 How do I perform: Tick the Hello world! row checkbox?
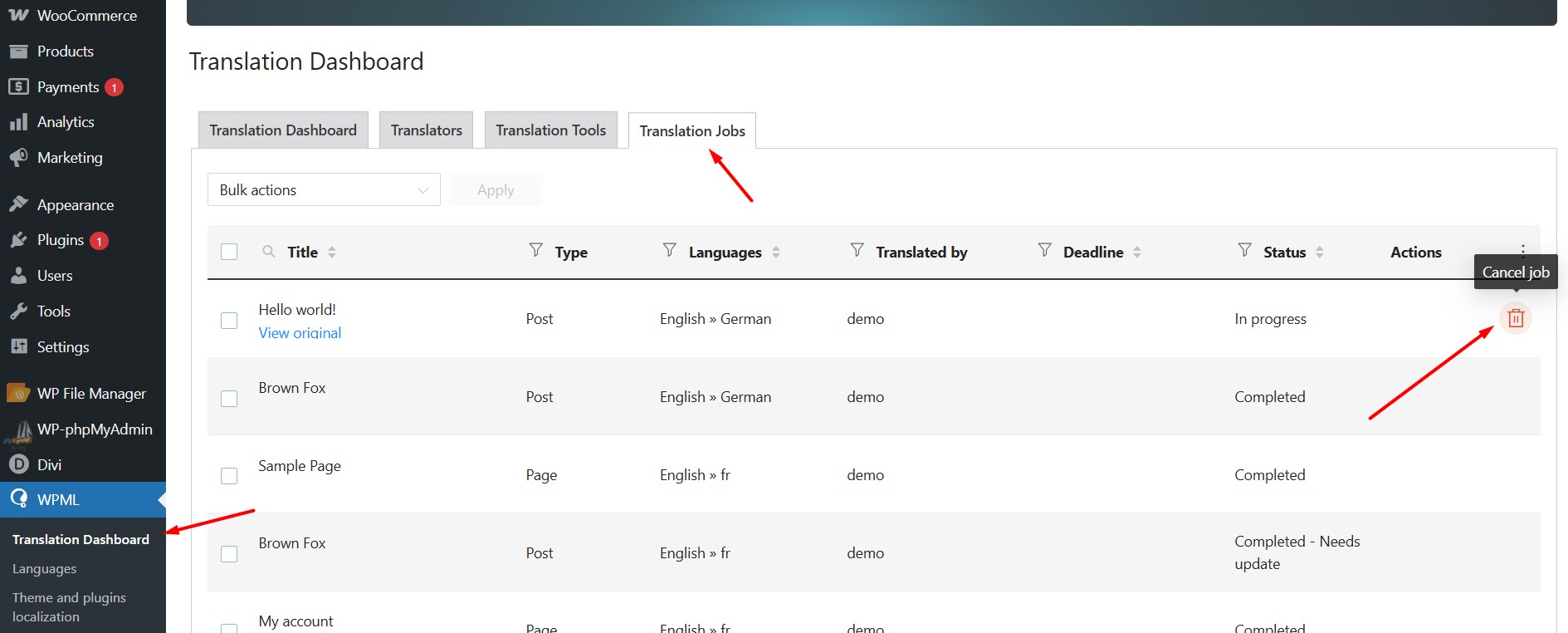[229, 321]
